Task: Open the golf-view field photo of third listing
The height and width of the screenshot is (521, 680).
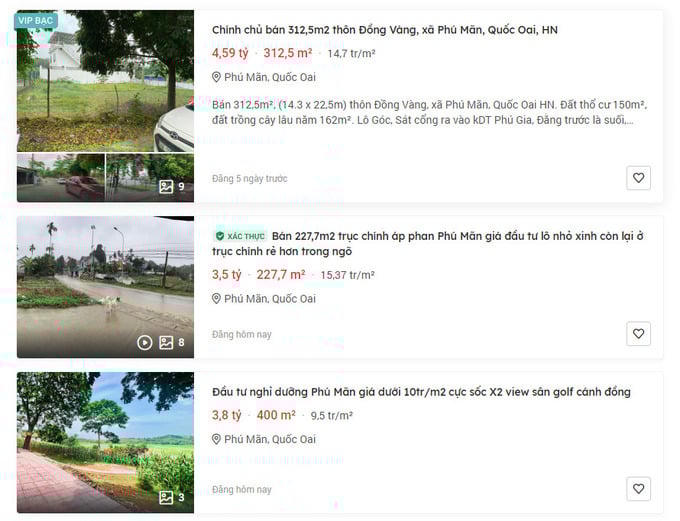Action: click(x=105, y=442)
